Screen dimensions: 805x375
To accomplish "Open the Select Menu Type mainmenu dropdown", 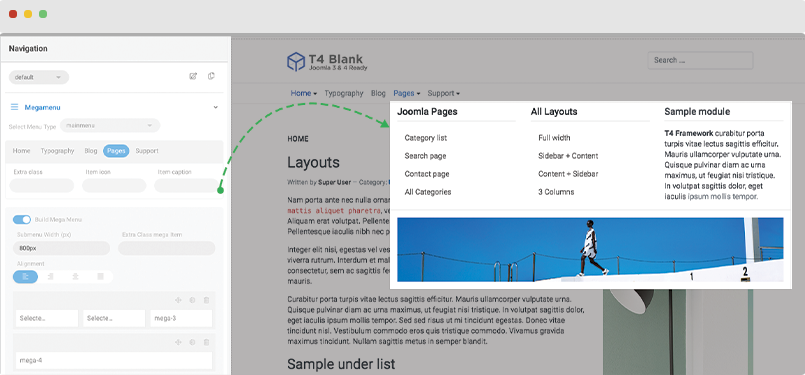I will pos(110,125).
